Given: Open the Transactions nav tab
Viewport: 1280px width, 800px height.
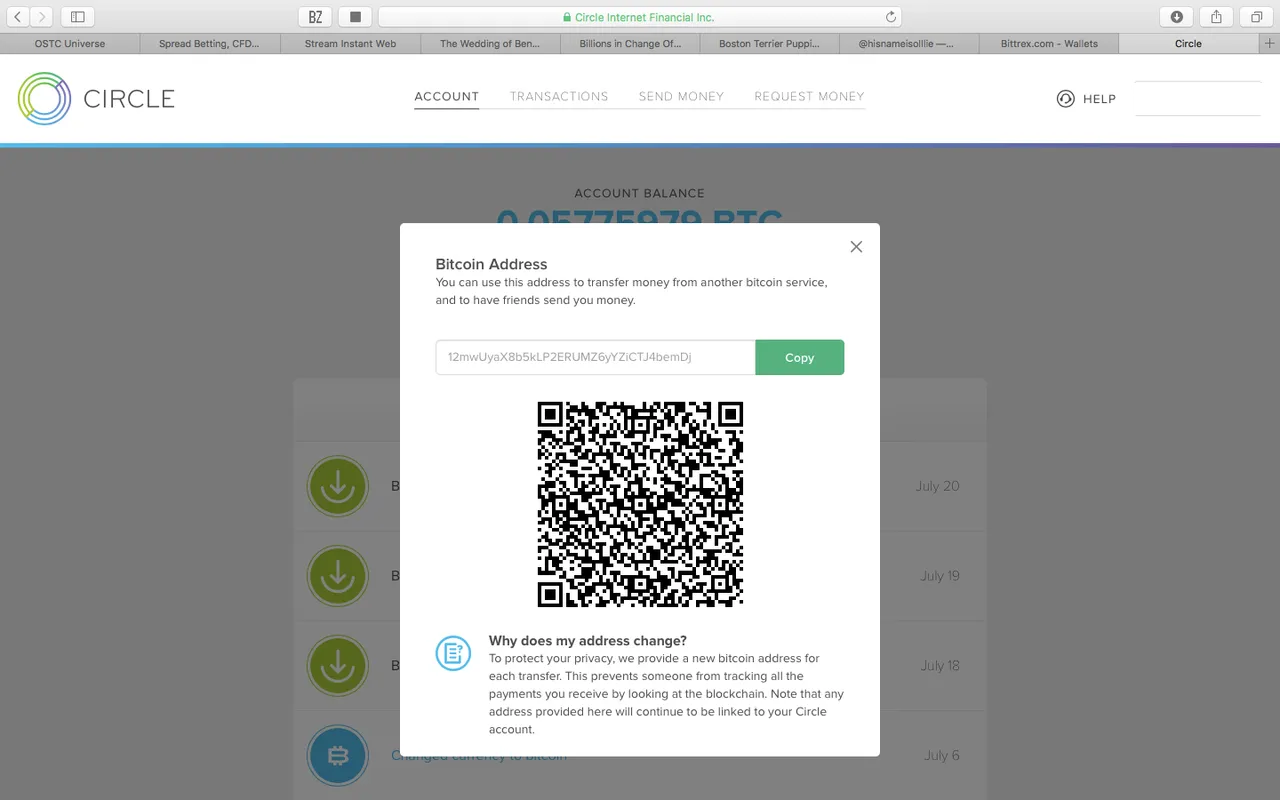Looking at the screenshot, I should 559,97.
